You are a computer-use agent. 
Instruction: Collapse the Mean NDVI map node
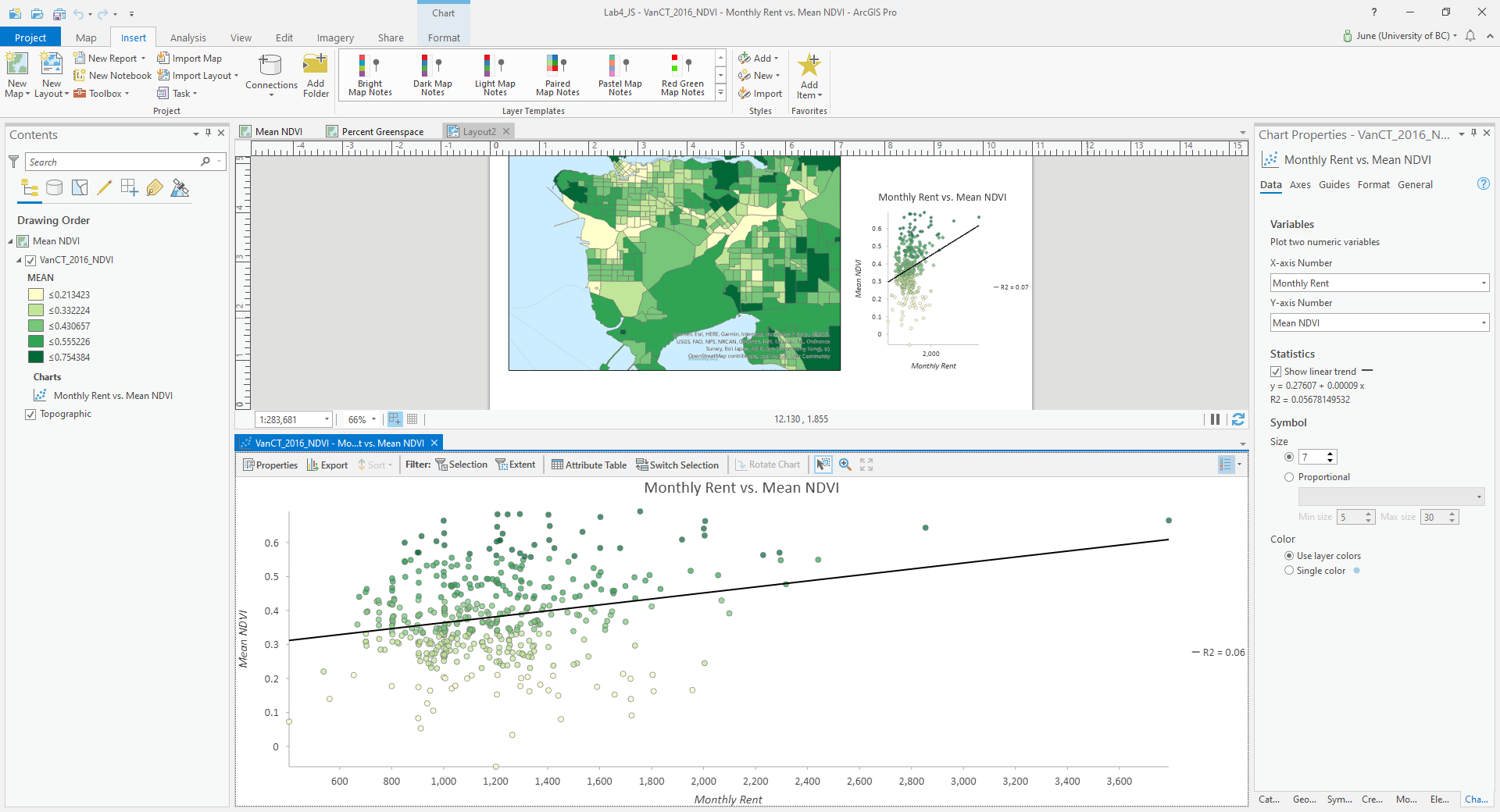[10, 241]
